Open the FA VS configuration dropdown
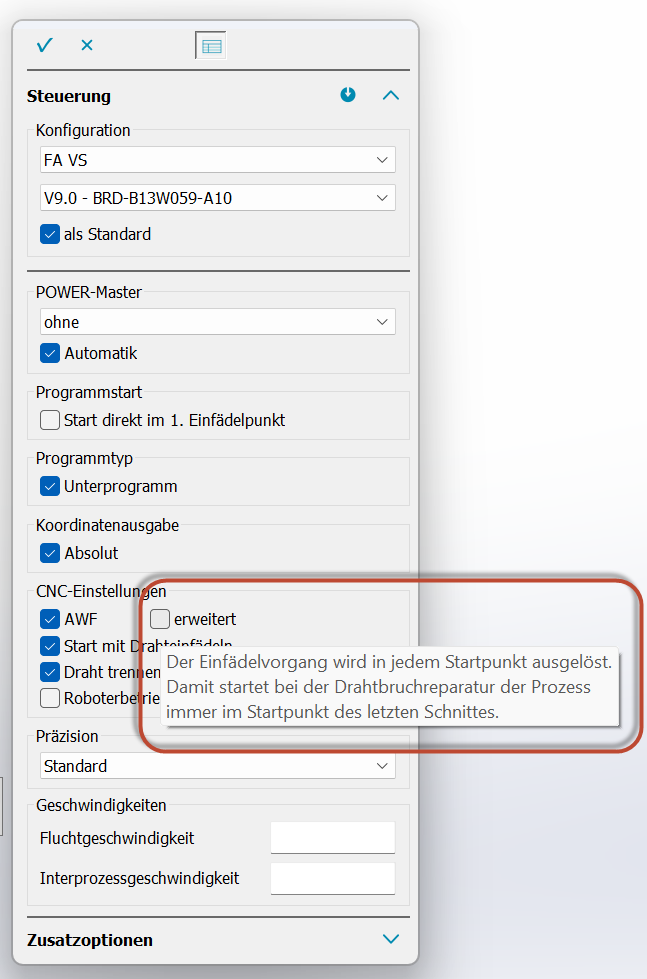647x979 pixels. (x=217, y=160)
